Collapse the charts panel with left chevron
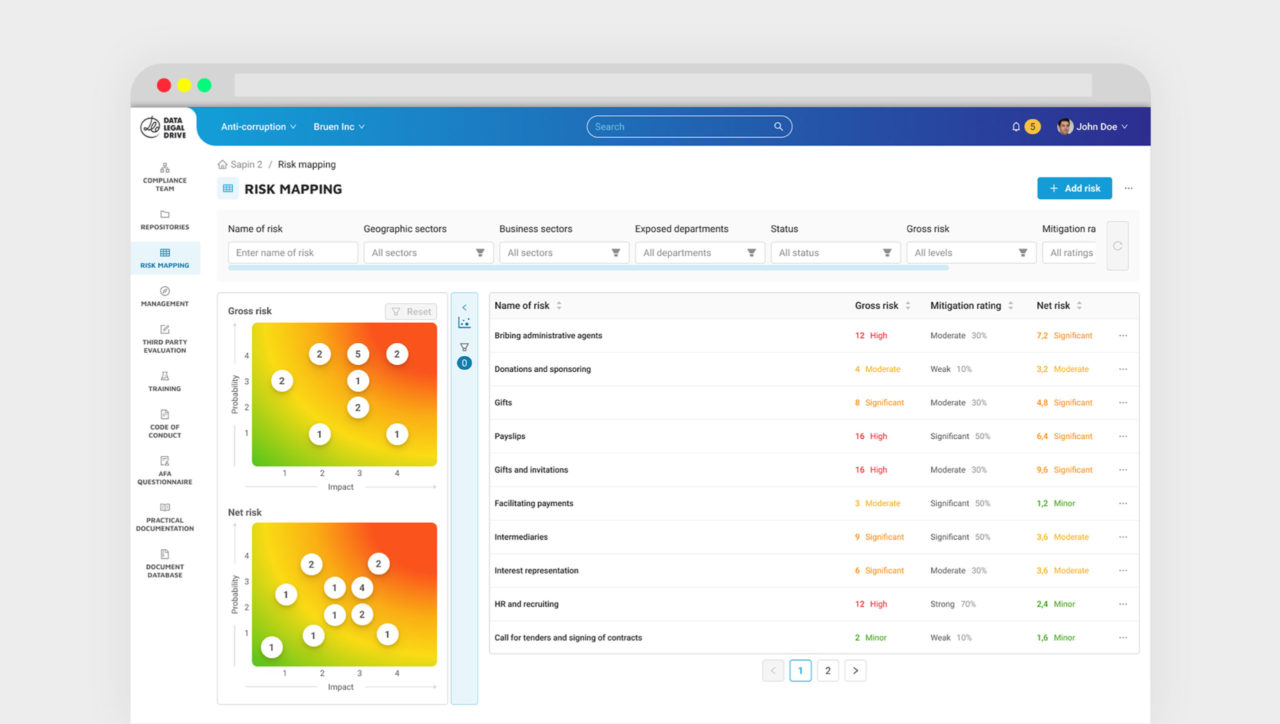 point(464,307)
